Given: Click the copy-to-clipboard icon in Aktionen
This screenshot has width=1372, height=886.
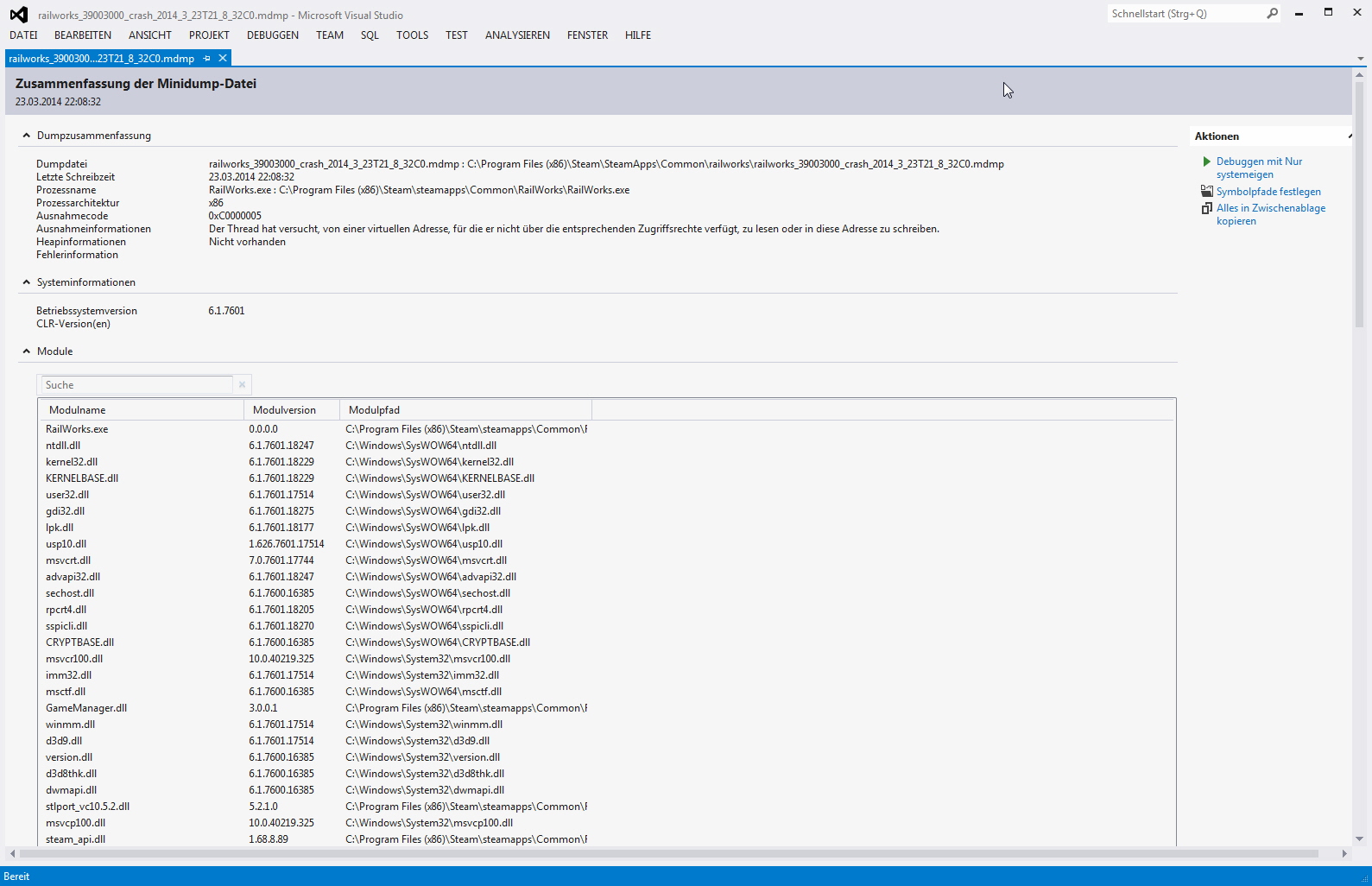Looking at the screenshot, I should pyautogui.click(x=1206, y=208).
